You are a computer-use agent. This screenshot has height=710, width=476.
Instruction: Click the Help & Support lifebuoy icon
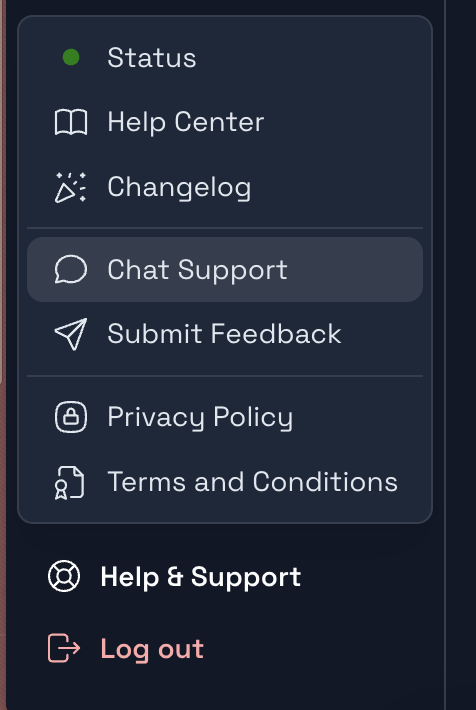(x=64, y=576)
